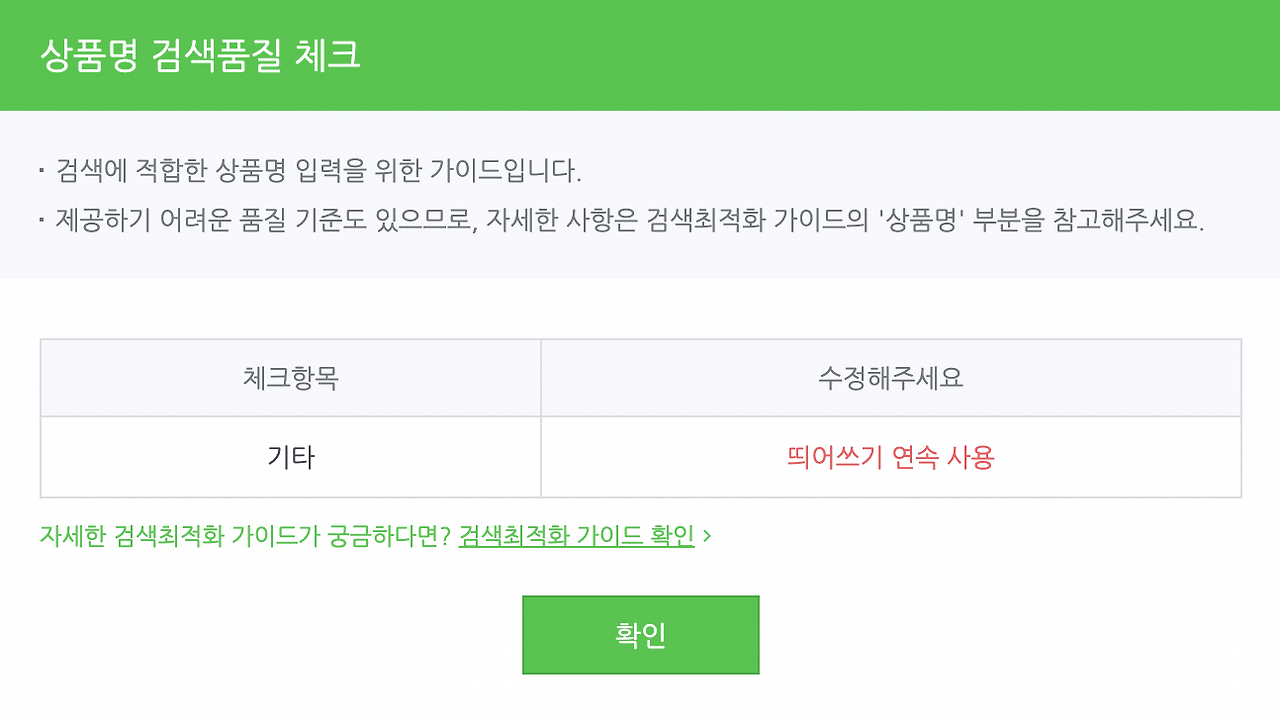Select the 수정해주세요 column header
1280x724 pixels.
tap(891, 378)
